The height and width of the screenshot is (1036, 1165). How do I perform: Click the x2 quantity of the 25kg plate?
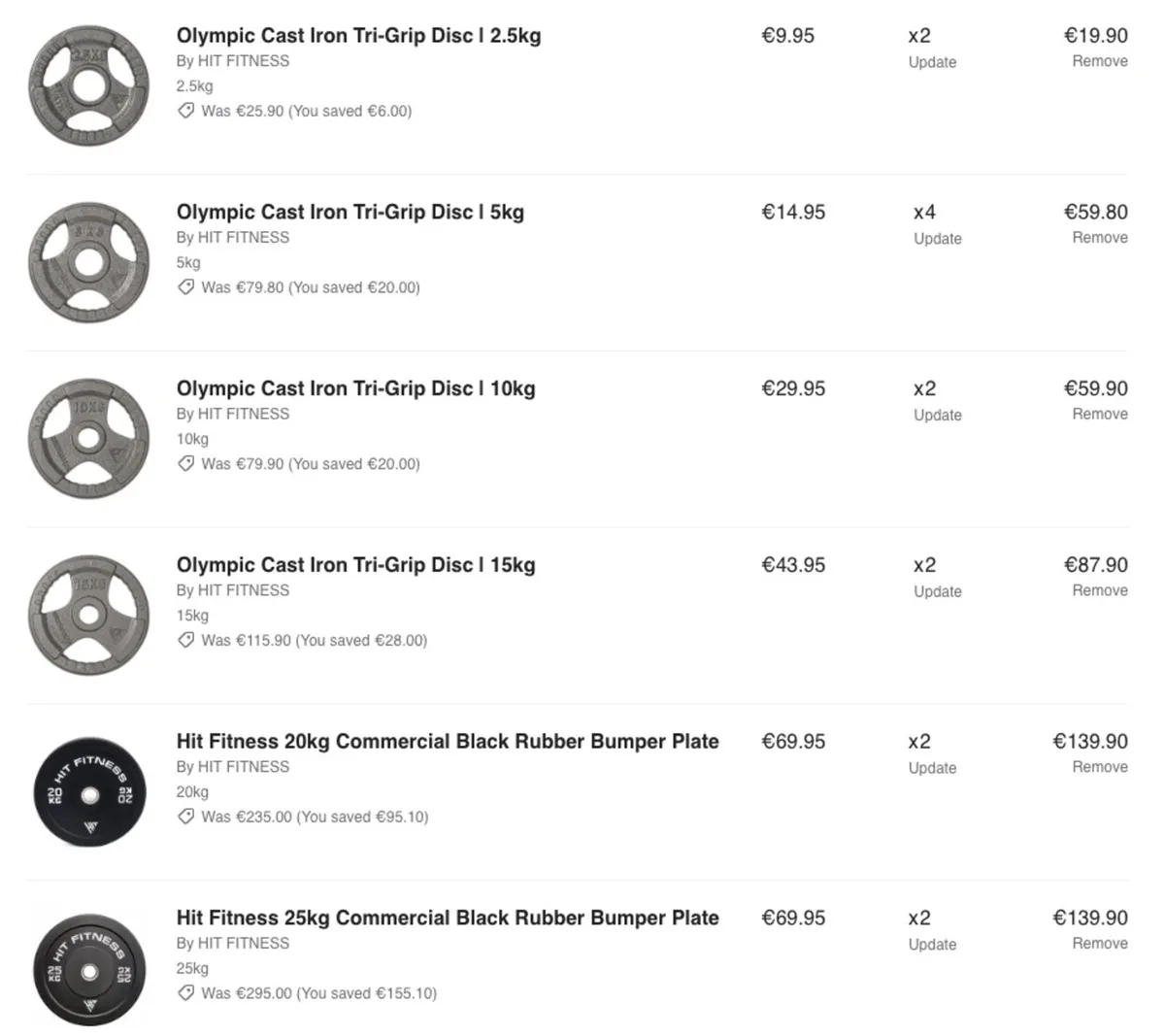[919, 919]
